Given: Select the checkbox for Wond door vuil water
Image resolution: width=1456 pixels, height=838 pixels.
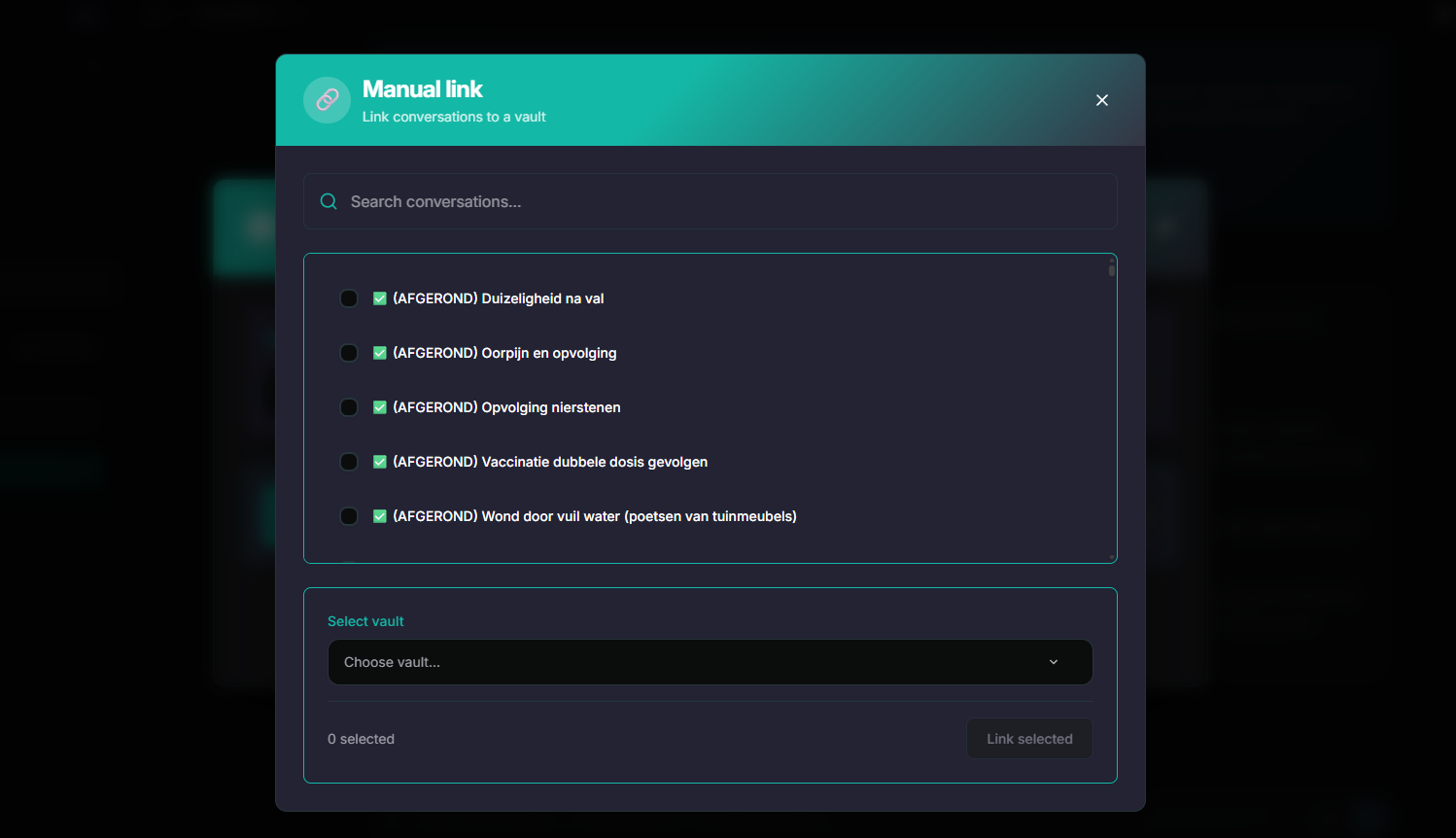Looking at the screenshot, I should [349, 516].
